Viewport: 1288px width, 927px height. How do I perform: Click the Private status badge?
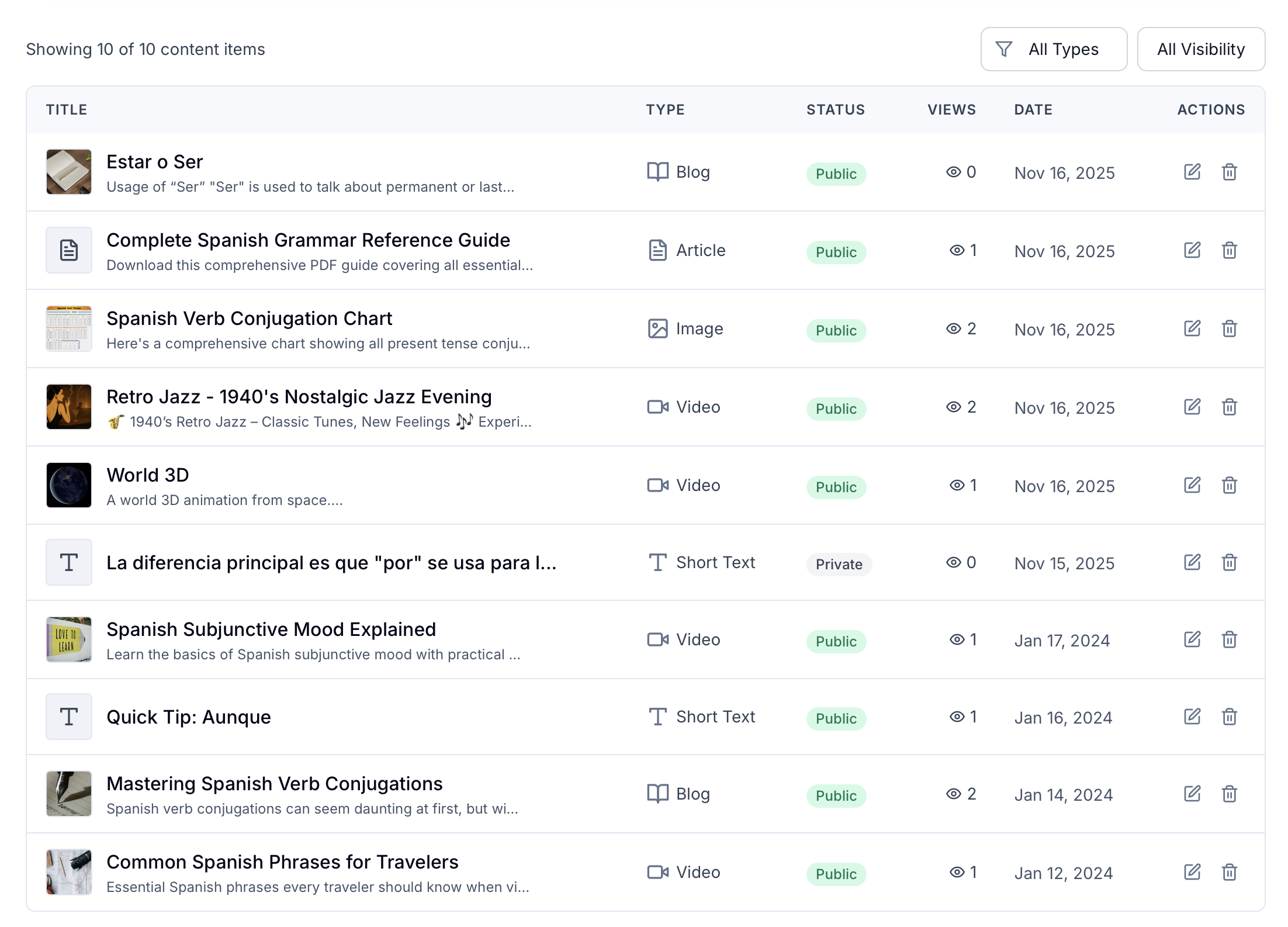click(x=839, y=564)
